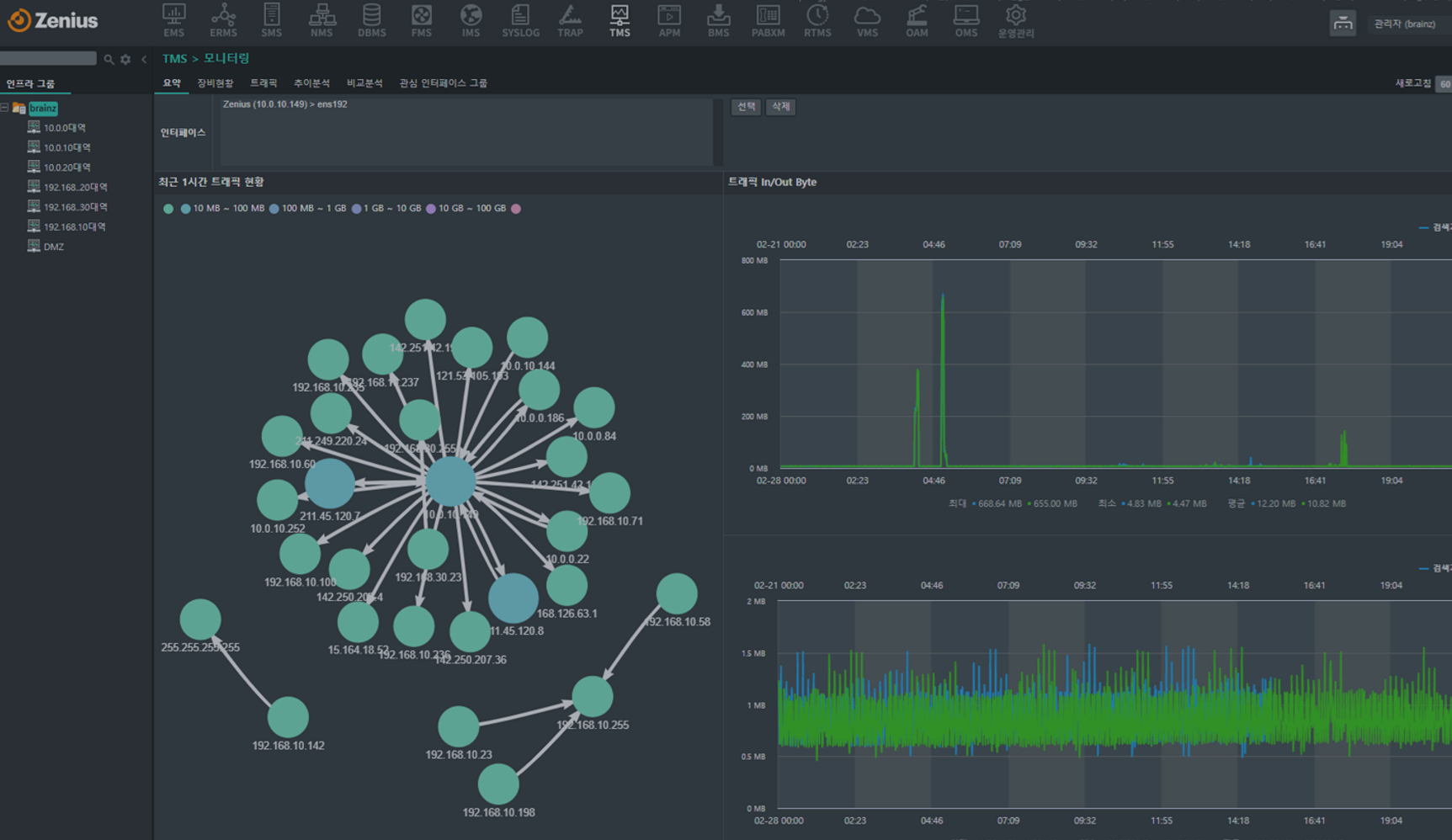Open the ERMS module icon

coord(223,20)
